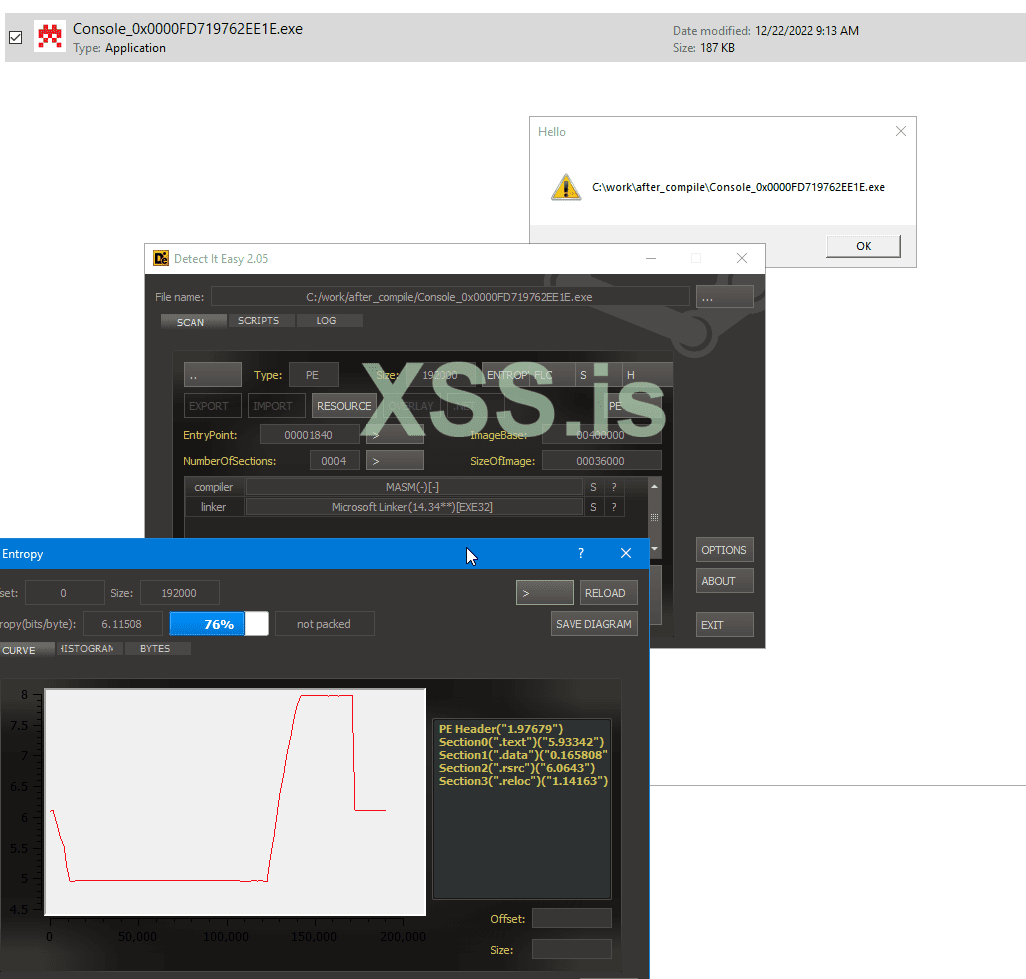Click the IMPORT button

tap(276, 406)
